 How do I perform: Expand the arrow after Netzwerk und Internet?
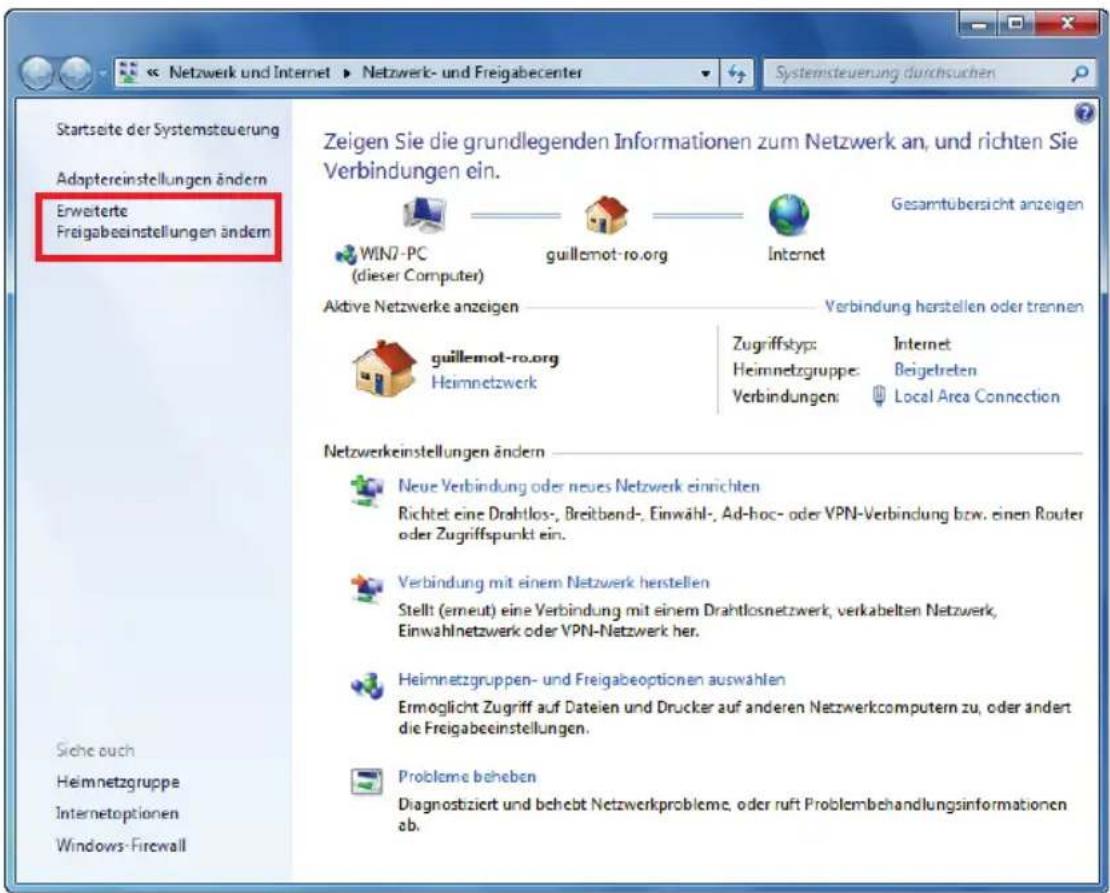coord(347,73)
